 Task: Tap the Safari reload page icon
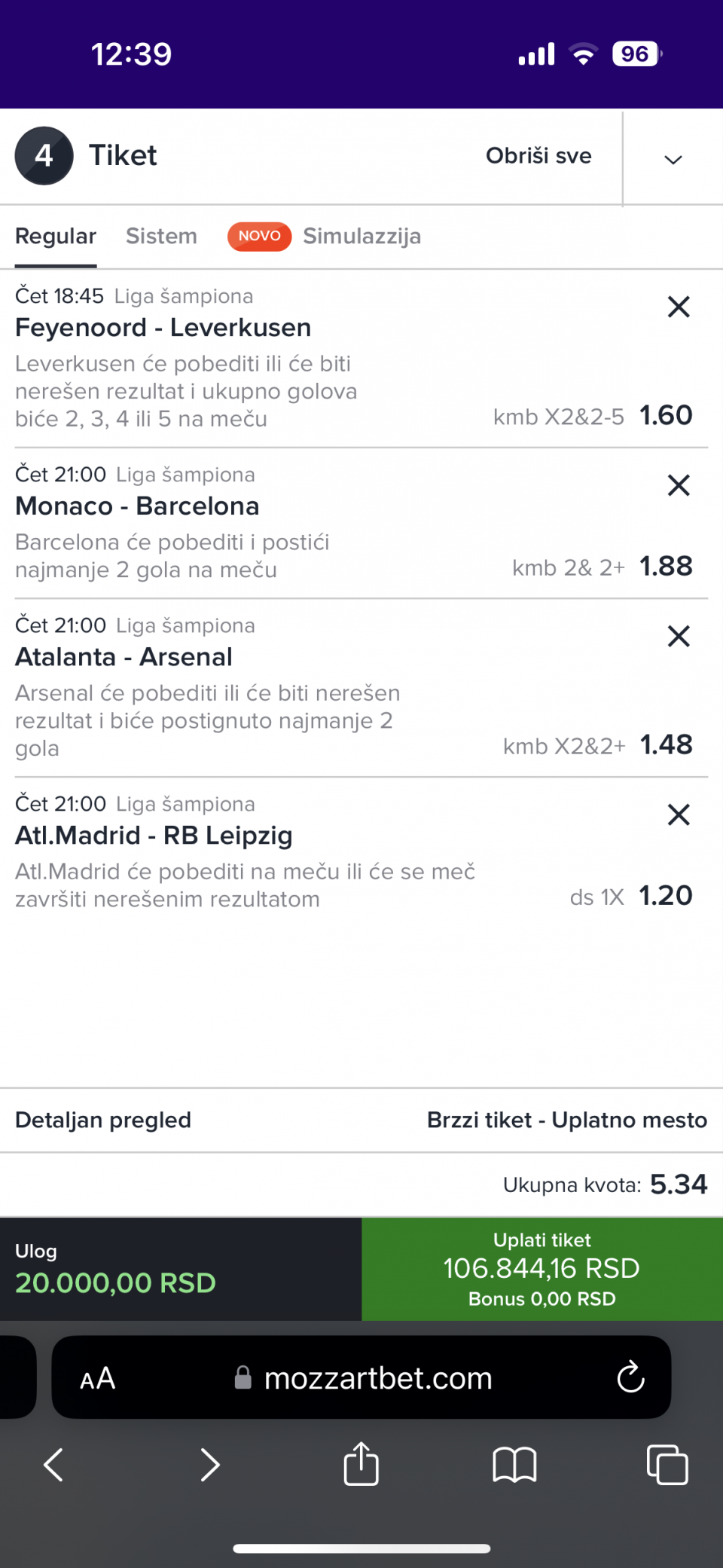630,1378
